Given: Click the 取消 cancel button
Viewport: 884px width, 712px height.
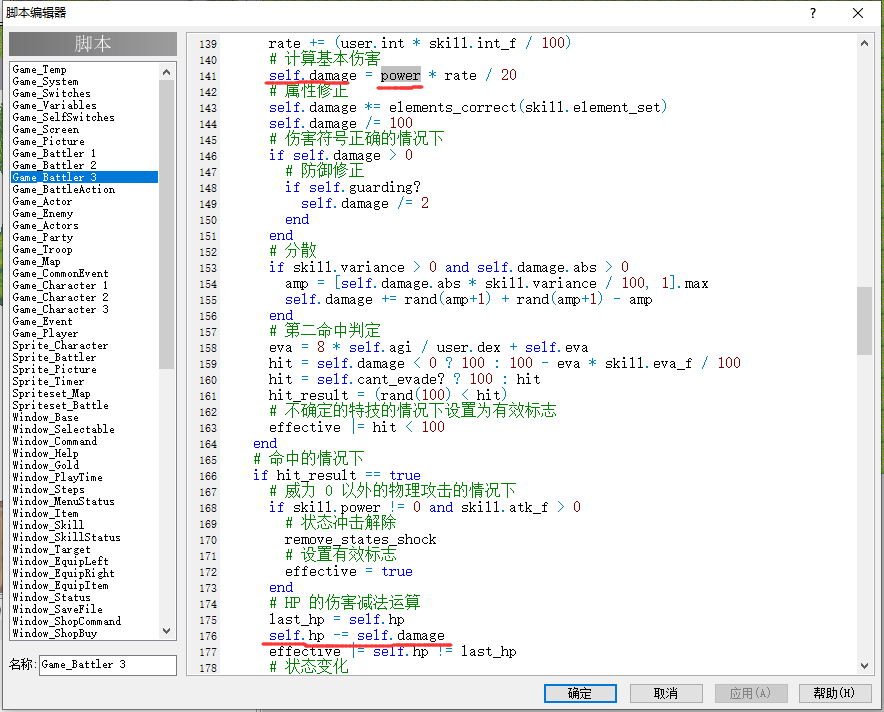Looking at the screenshot, I should pyautogui.click(x=666, y=693).
